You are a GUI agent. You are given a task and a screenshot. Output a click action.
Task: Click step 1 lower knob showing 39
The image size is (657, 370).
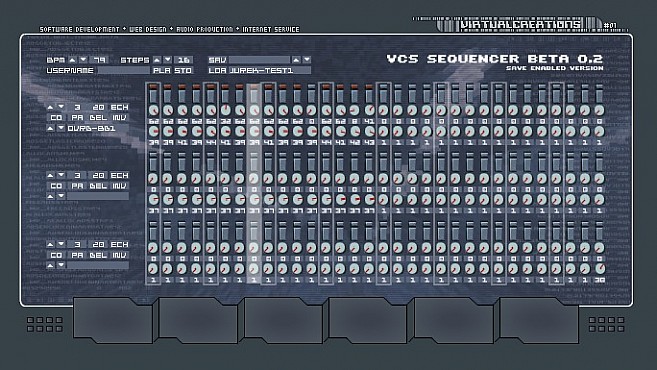click(x=153, y=132)
